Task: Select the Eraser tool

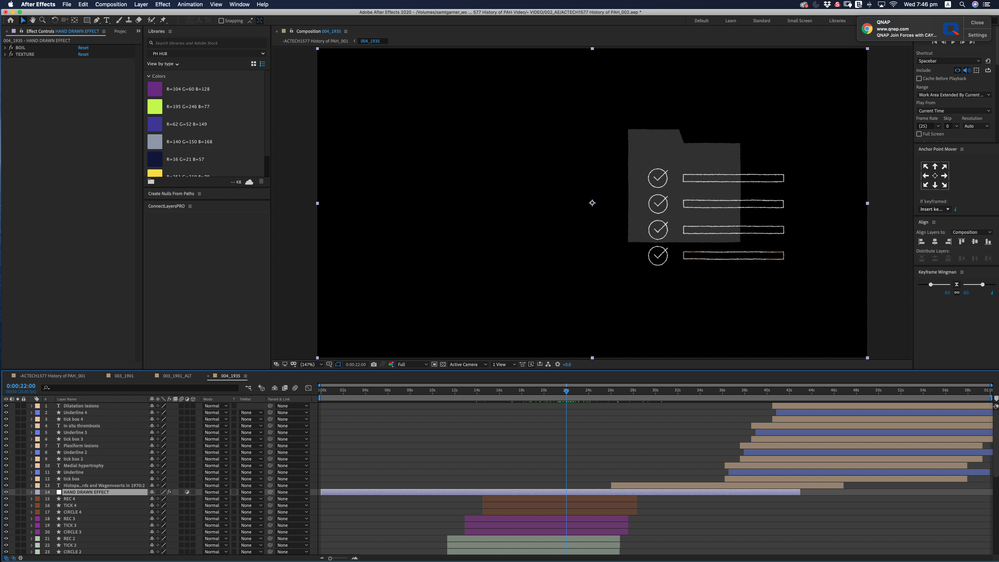Action: [x=140, y=20]
